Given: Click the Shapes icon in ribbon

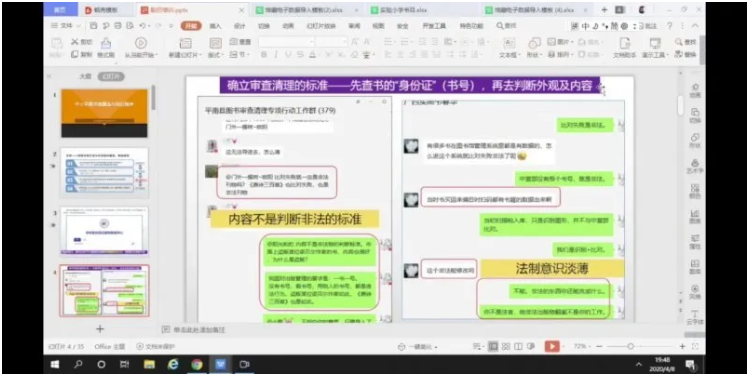Looking at the screenshot, I should (x=534, y=43).
